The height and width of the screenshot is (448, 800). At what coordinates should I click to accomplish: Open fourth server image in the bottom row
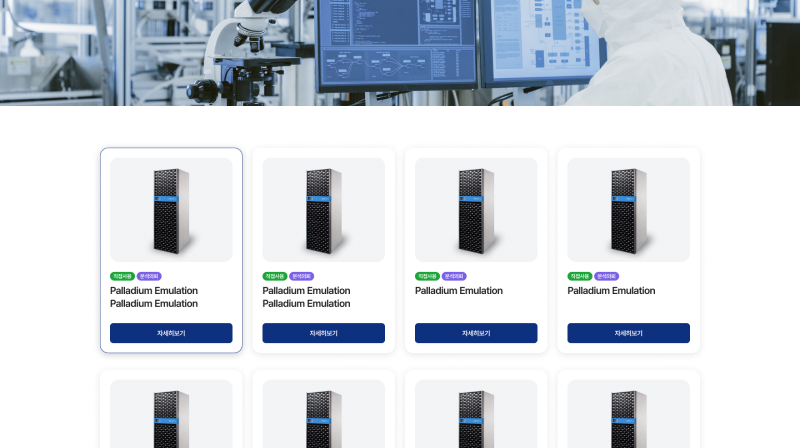coord(629,414)
